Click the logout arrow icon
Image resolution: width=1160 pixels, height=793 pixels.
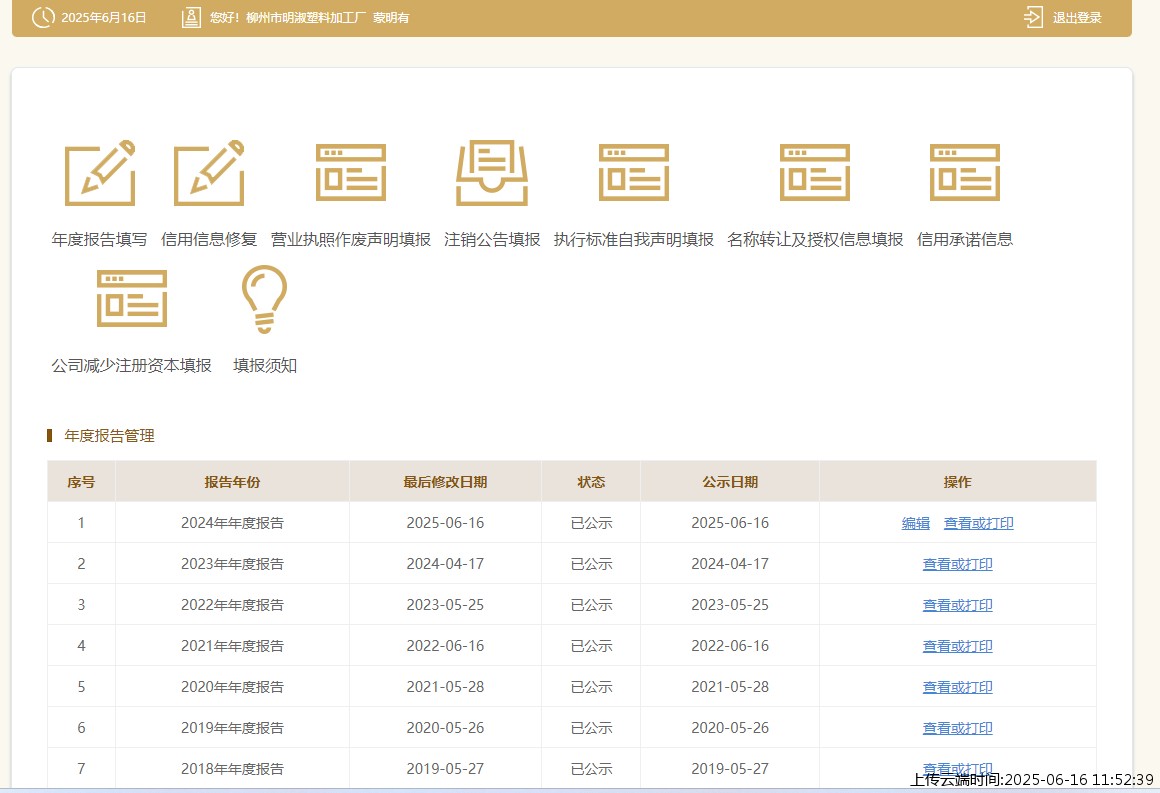click(x=1033, y=17)
